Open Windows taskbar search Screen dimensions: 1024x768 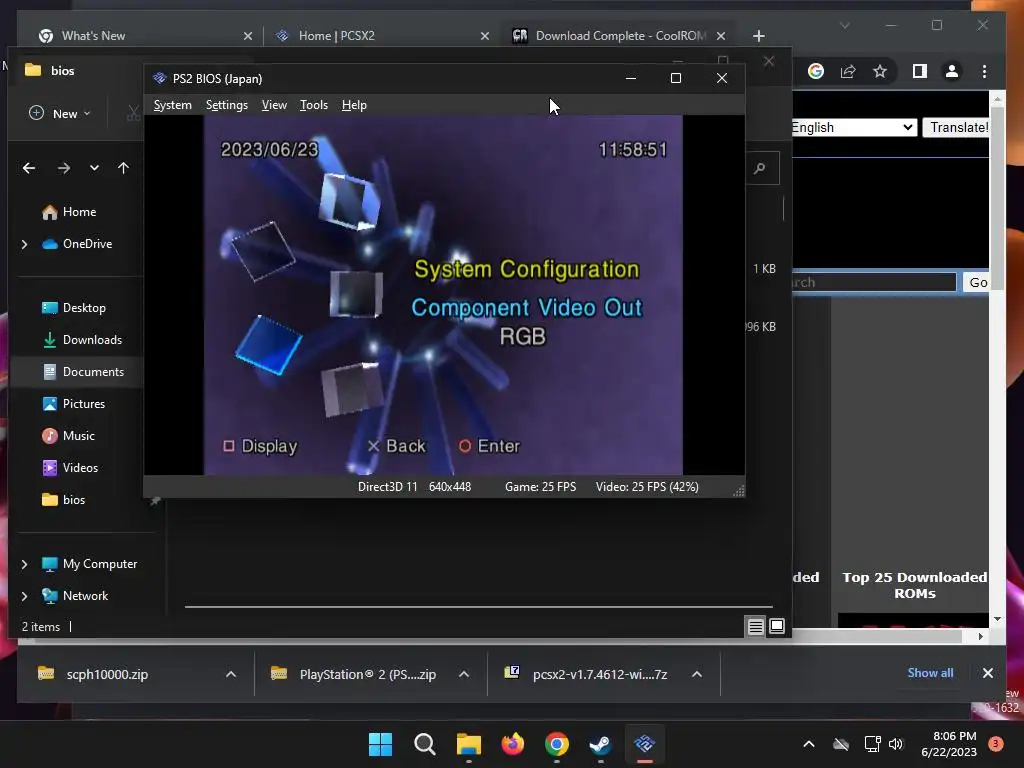pos(424,744)
